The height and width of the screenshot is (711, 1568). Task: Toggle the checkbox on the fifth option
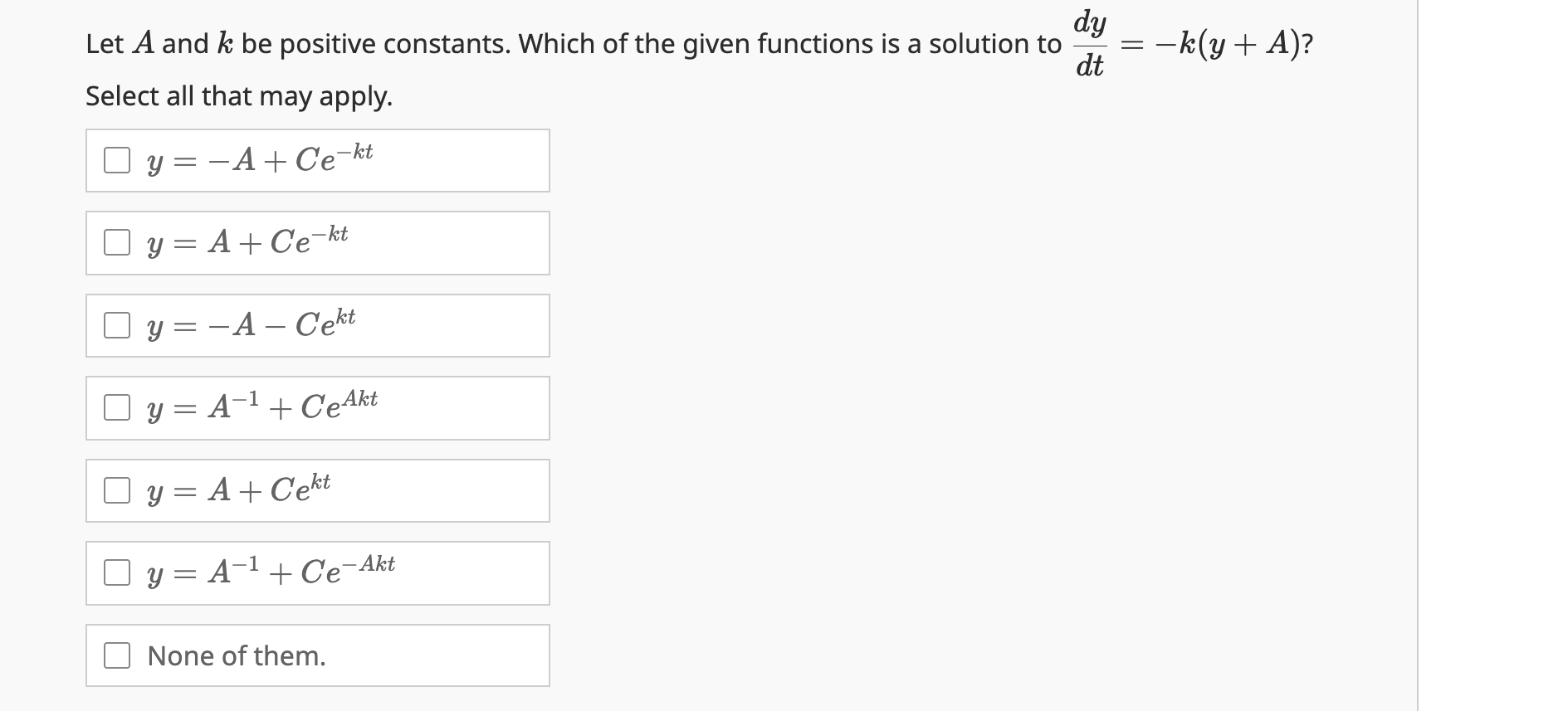[117, 490]
